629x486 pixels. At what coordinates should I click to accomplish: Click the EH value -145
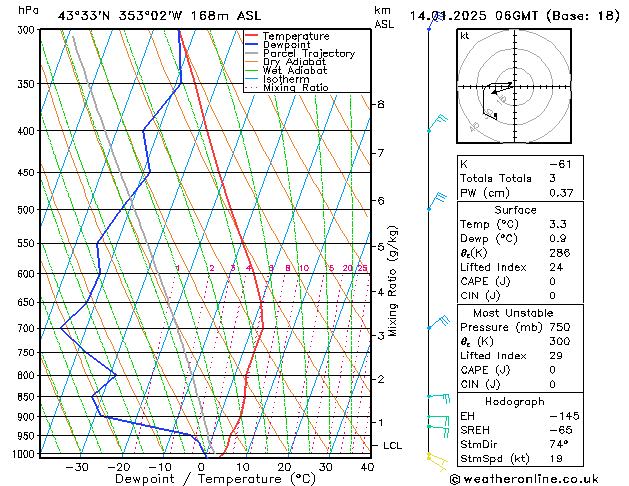tap(564, 416)
